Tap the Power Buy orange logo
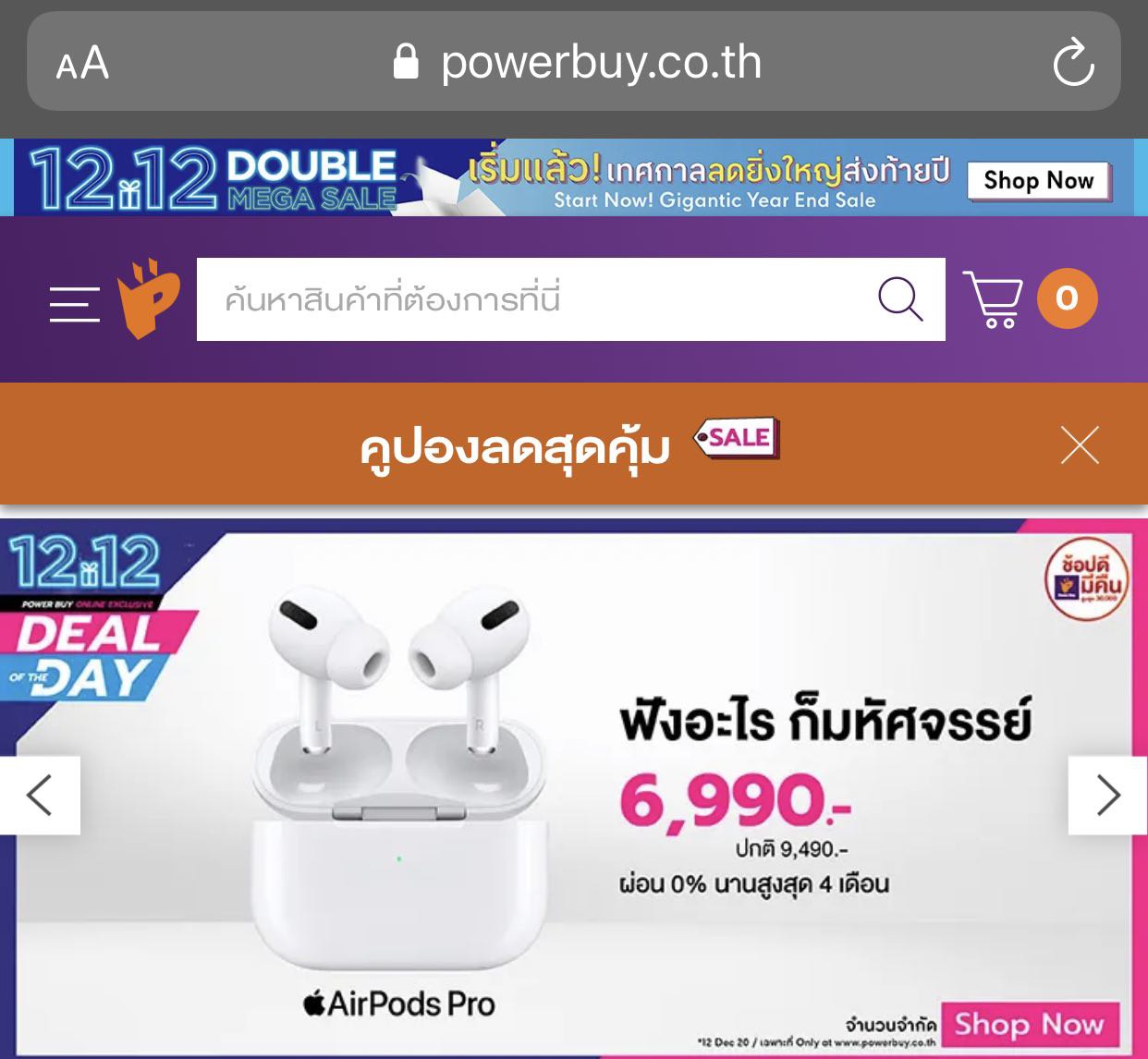Image resolution: width=1148 pixels, height=1059 pixels. coord(148,298)
